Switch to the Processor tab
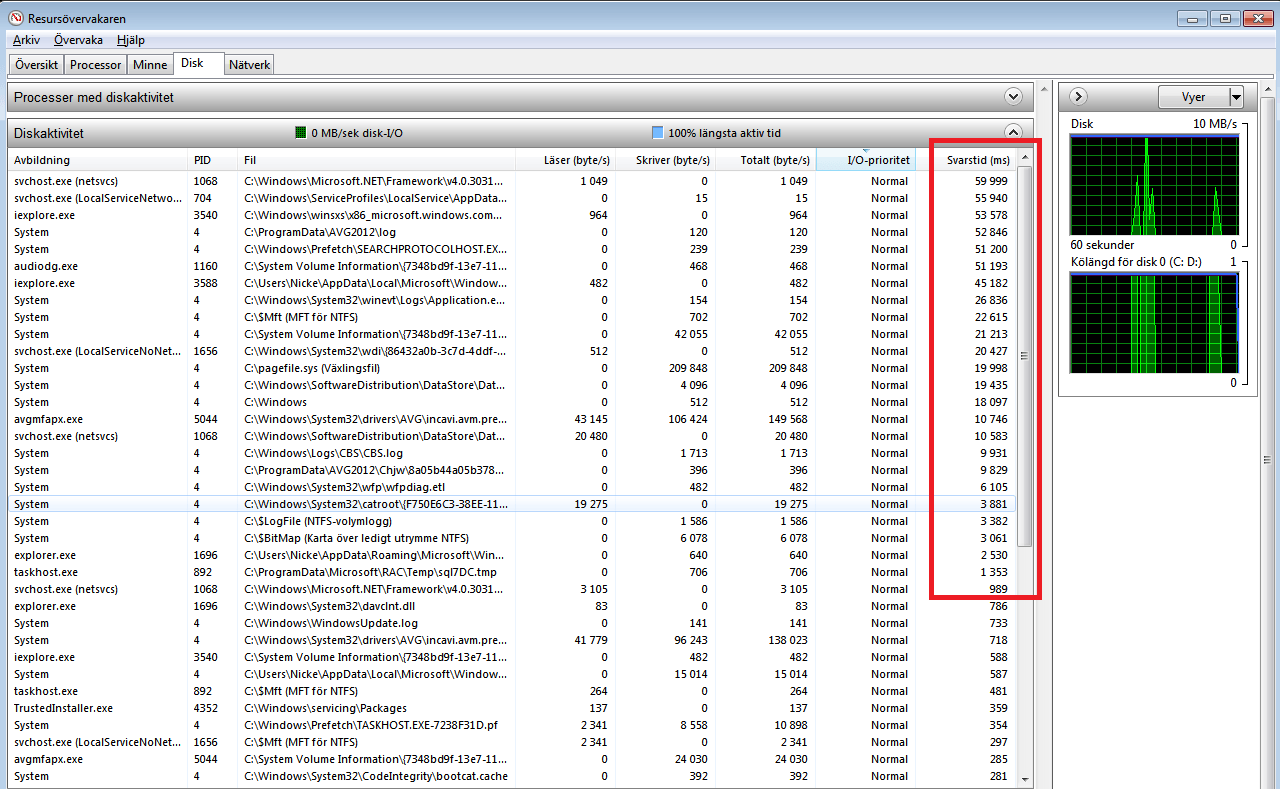This screenshot has width=1280, height=789. tap(96, 65)
